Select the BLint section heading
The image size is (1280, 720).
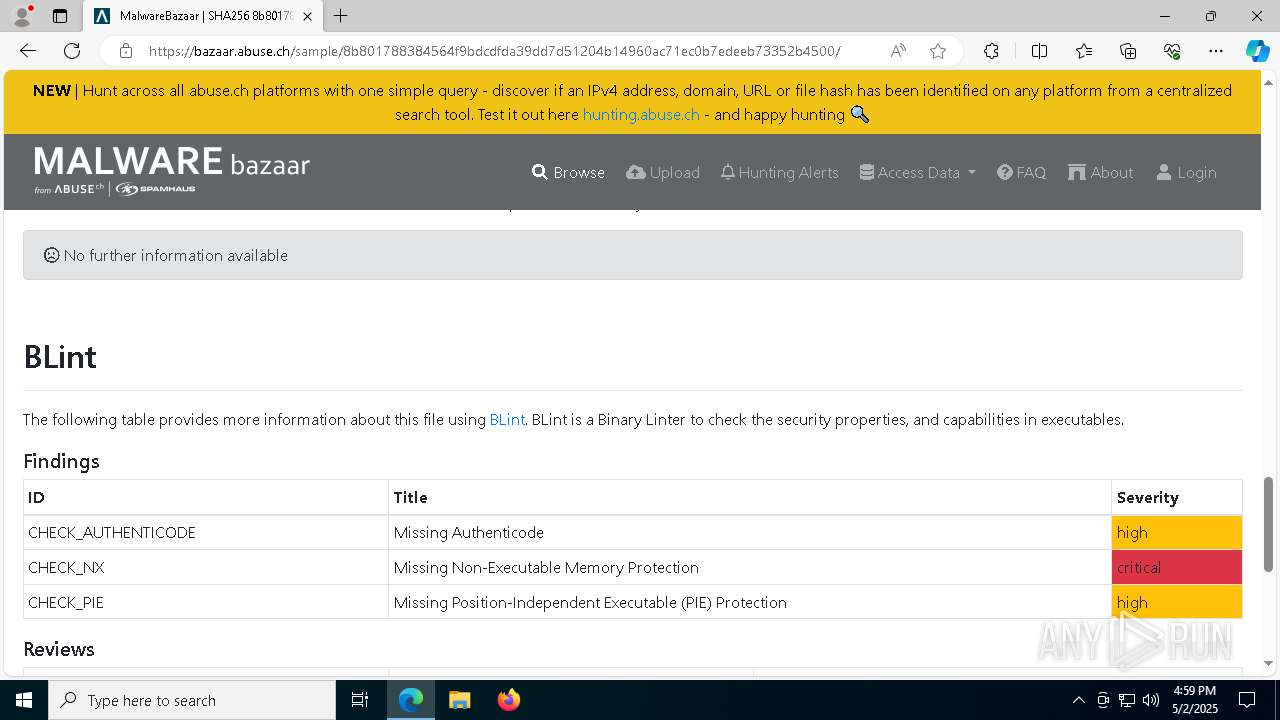(60, 357)
